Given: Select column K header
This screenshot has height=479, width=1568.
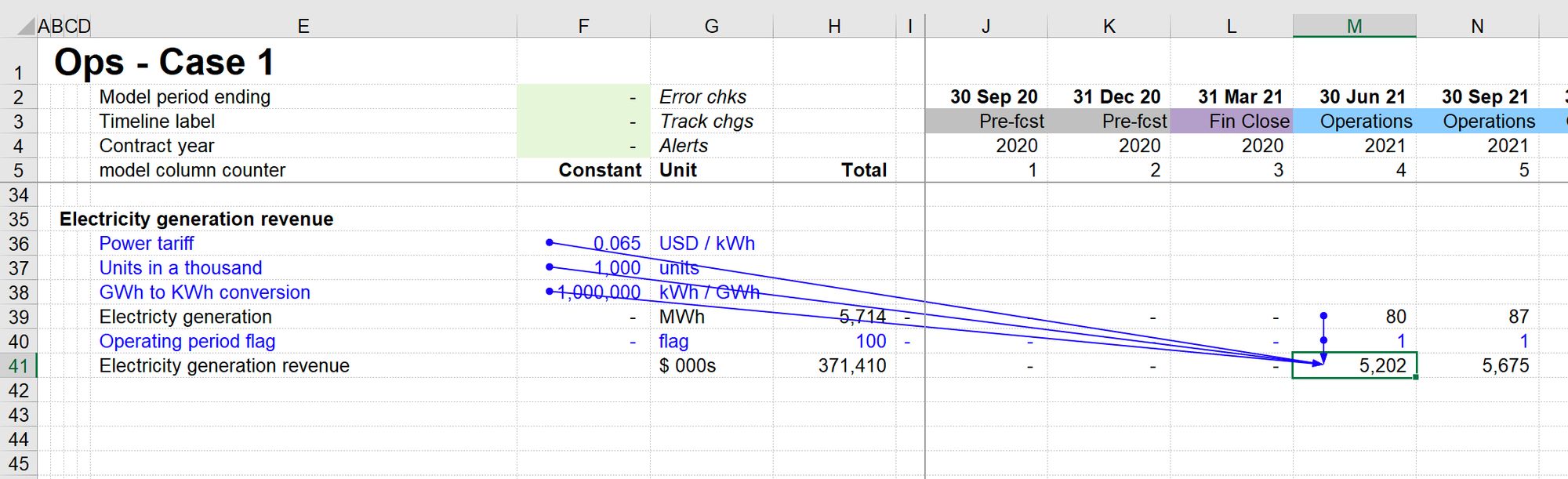Looking at the screenshot, I should tap(1109, 26).
